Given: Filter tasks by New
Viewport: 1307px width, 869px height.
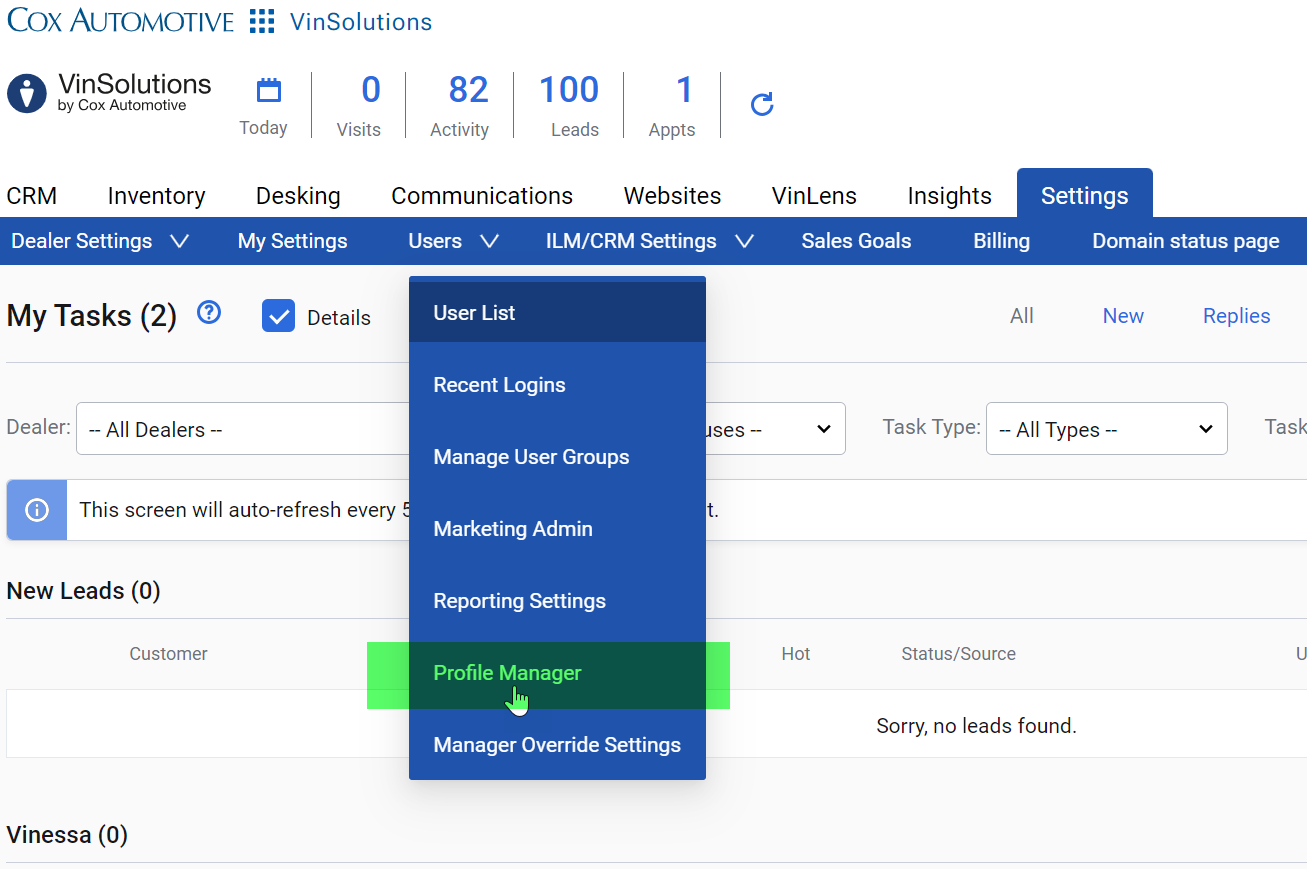Looking at the screenshot, I should (1123, 316).
